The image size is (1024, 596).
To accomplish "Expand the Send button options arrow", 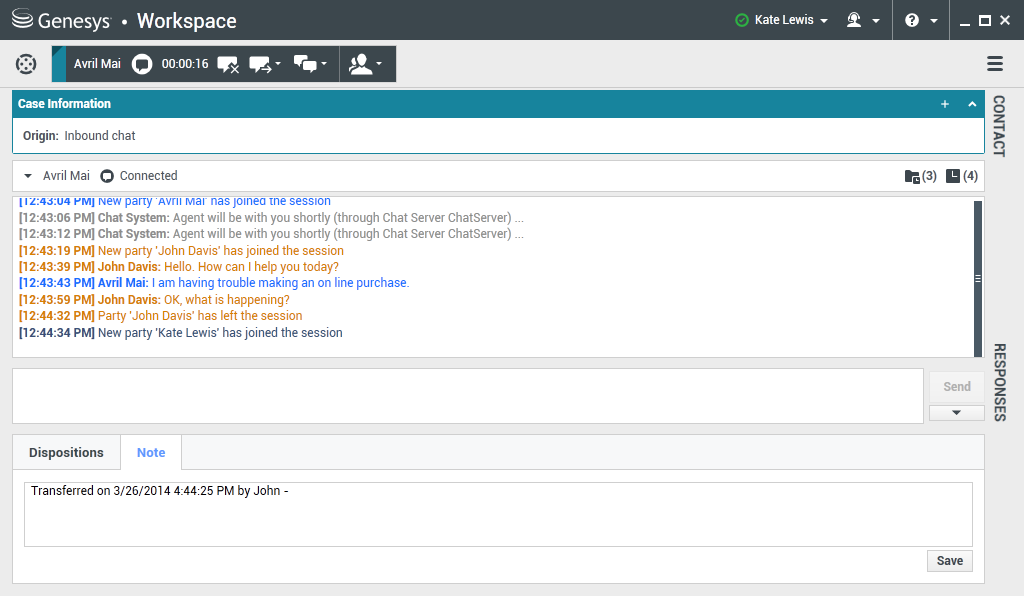I will tap(956, 412).
